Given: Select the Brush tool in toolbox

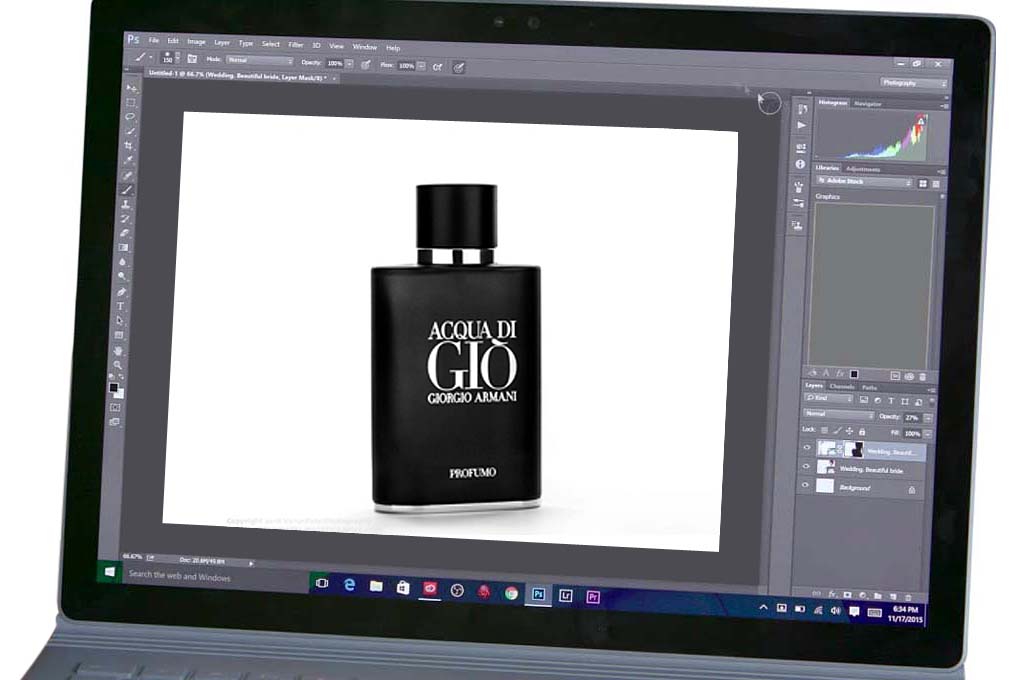Looking at the screenshot, I should point(127,189).
